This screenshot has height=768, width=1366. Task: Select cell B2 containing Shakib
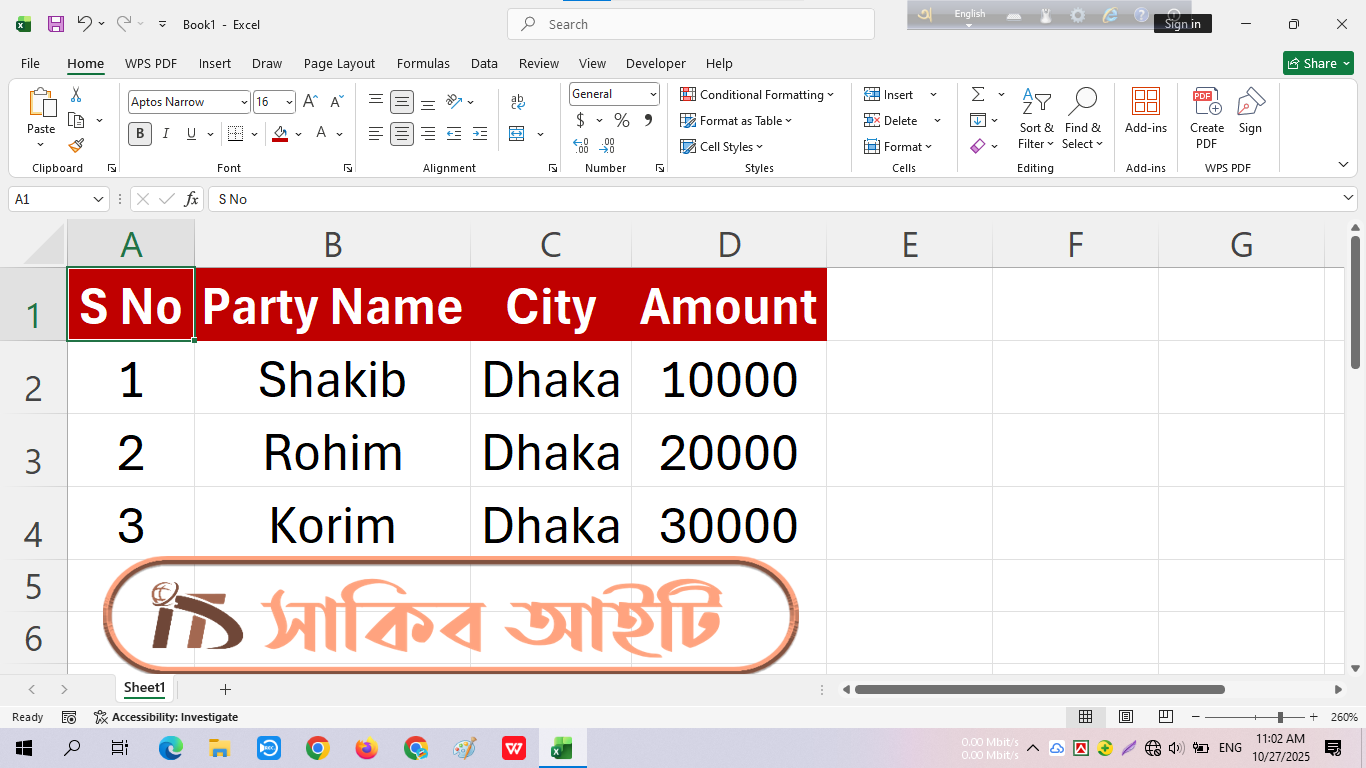pos(332,379)
